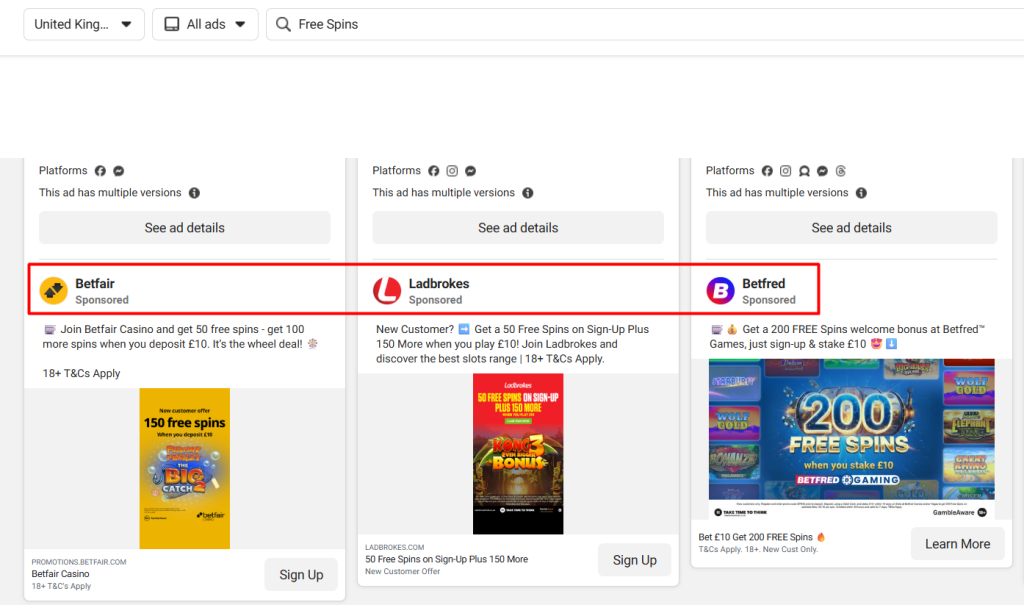
Task: Click info icon beside multiple versions in Betfred card
Action: [861, 193]
